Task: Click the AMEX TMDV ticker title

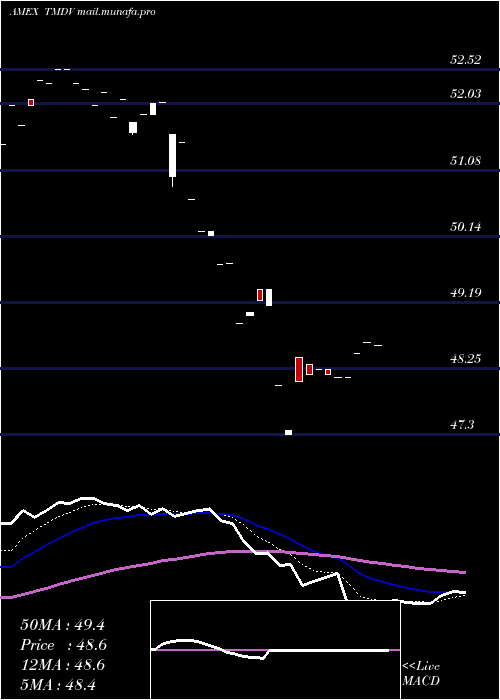Action: 42,12
